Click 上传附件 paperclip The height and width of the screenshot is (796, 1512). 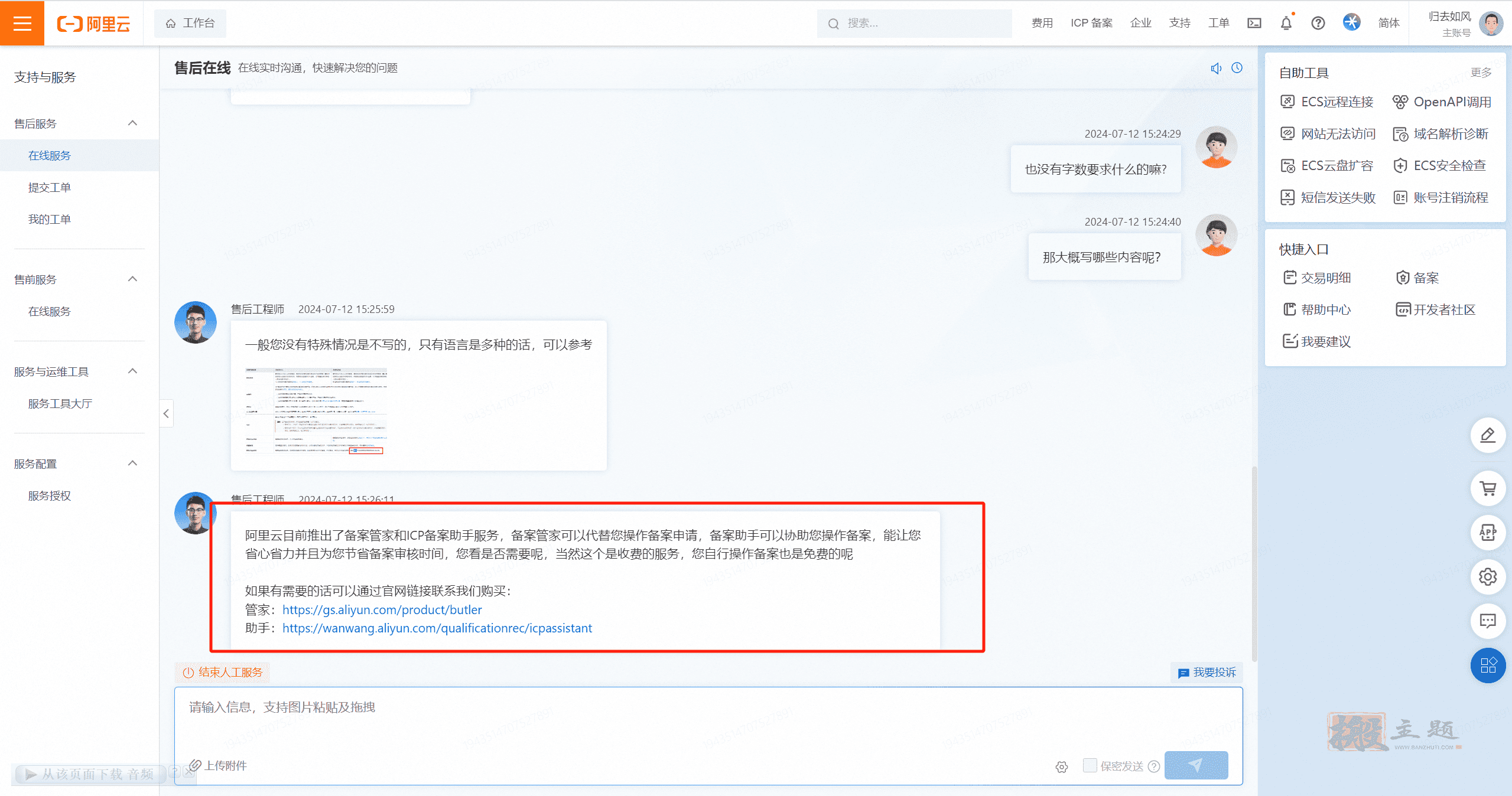pyautogui.click(x=218, y=765)
